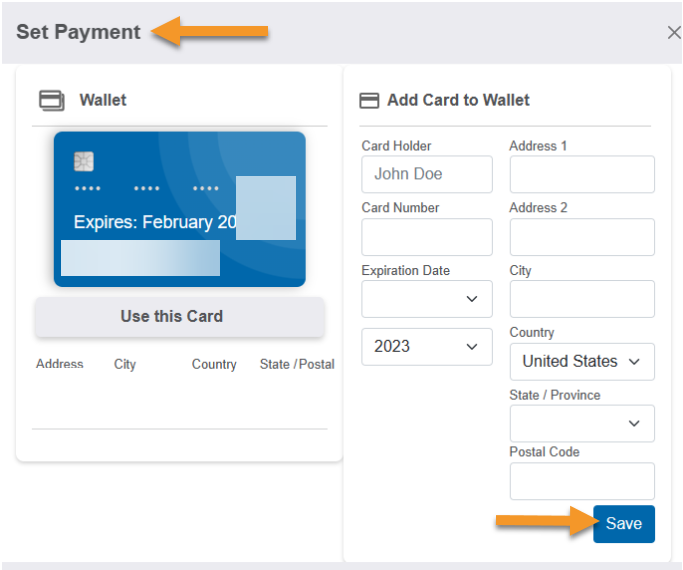Click the chip icon on the saved card
The image size is (683, 570).
pos(84,162)
